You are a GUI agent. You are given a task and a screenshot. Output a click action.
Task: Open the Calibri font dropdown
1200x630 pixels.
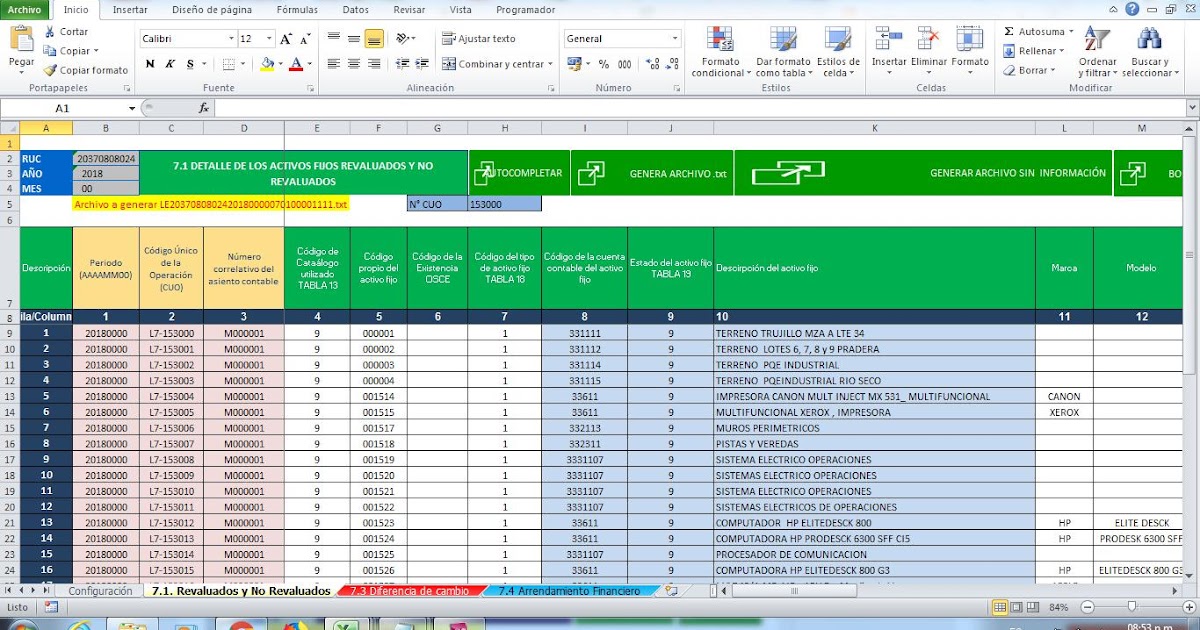tap(232, 37)
